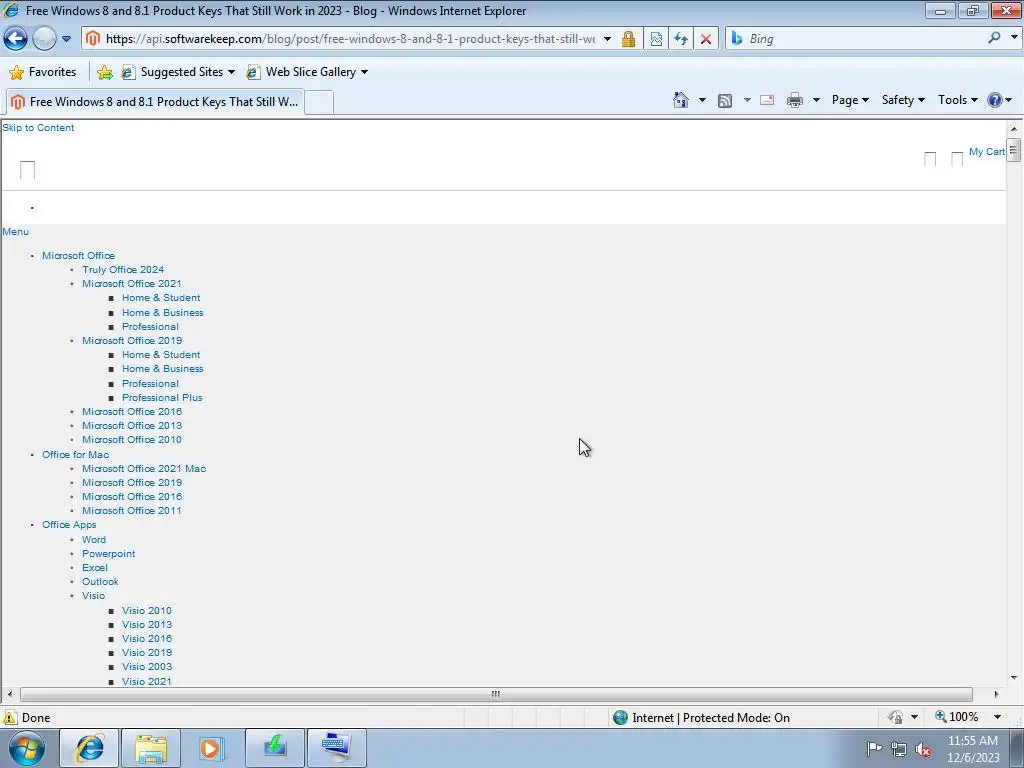The width and height of the screenshot is (1024, 768).
Task: Click the Add to Favorites Bar icon
Action: coord(104,72)
